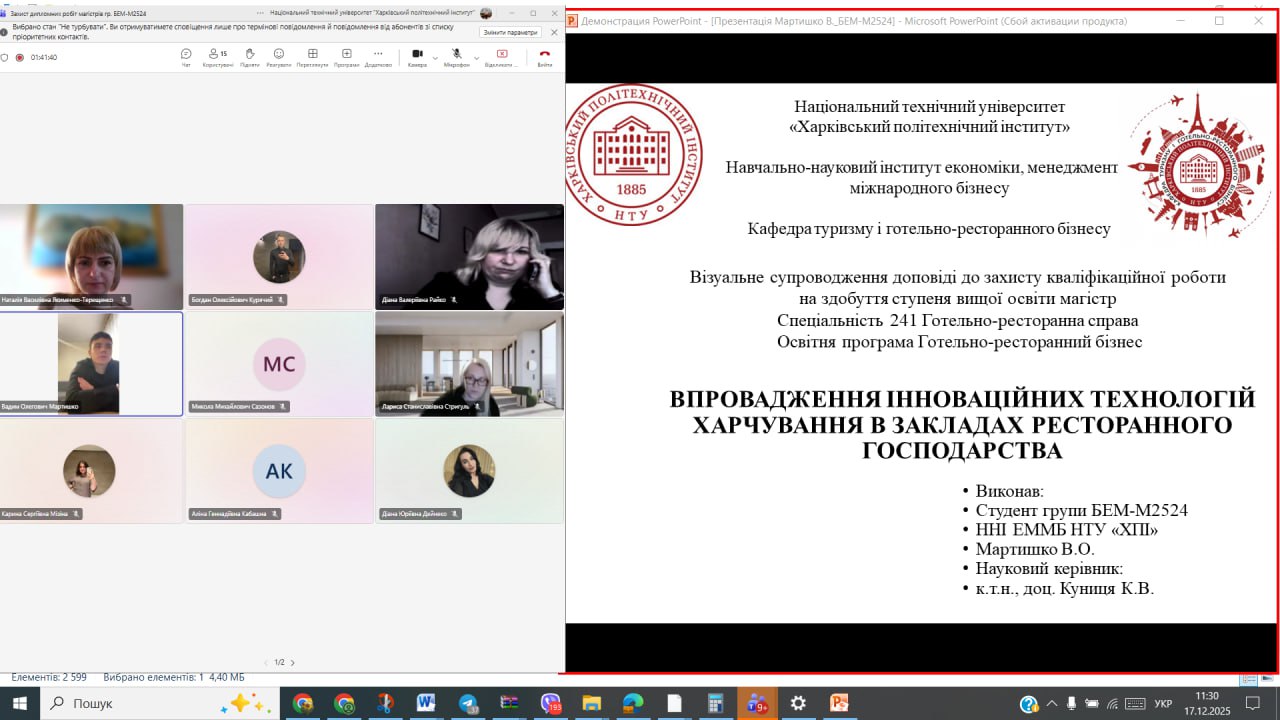Go to next page of participants

click(x=292, y=662)
